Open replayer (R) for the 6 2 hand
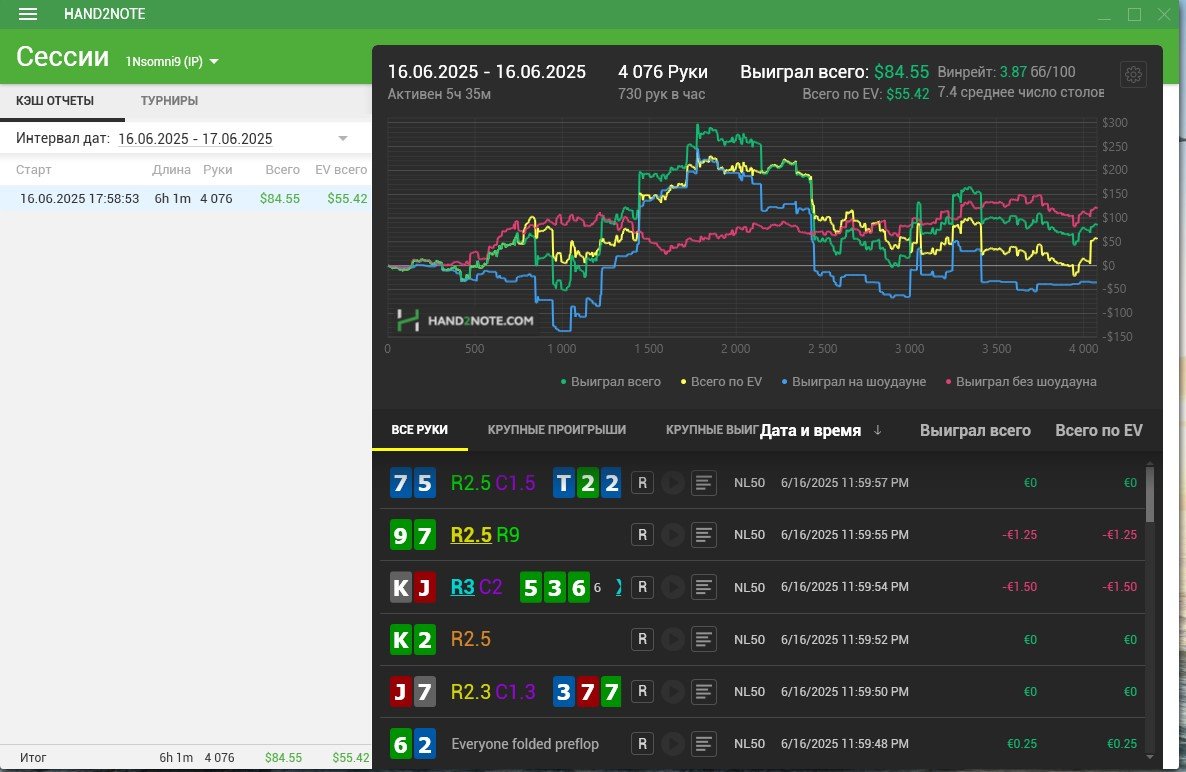The width and height of the screenshot is (1186, 772). [642, 743]
